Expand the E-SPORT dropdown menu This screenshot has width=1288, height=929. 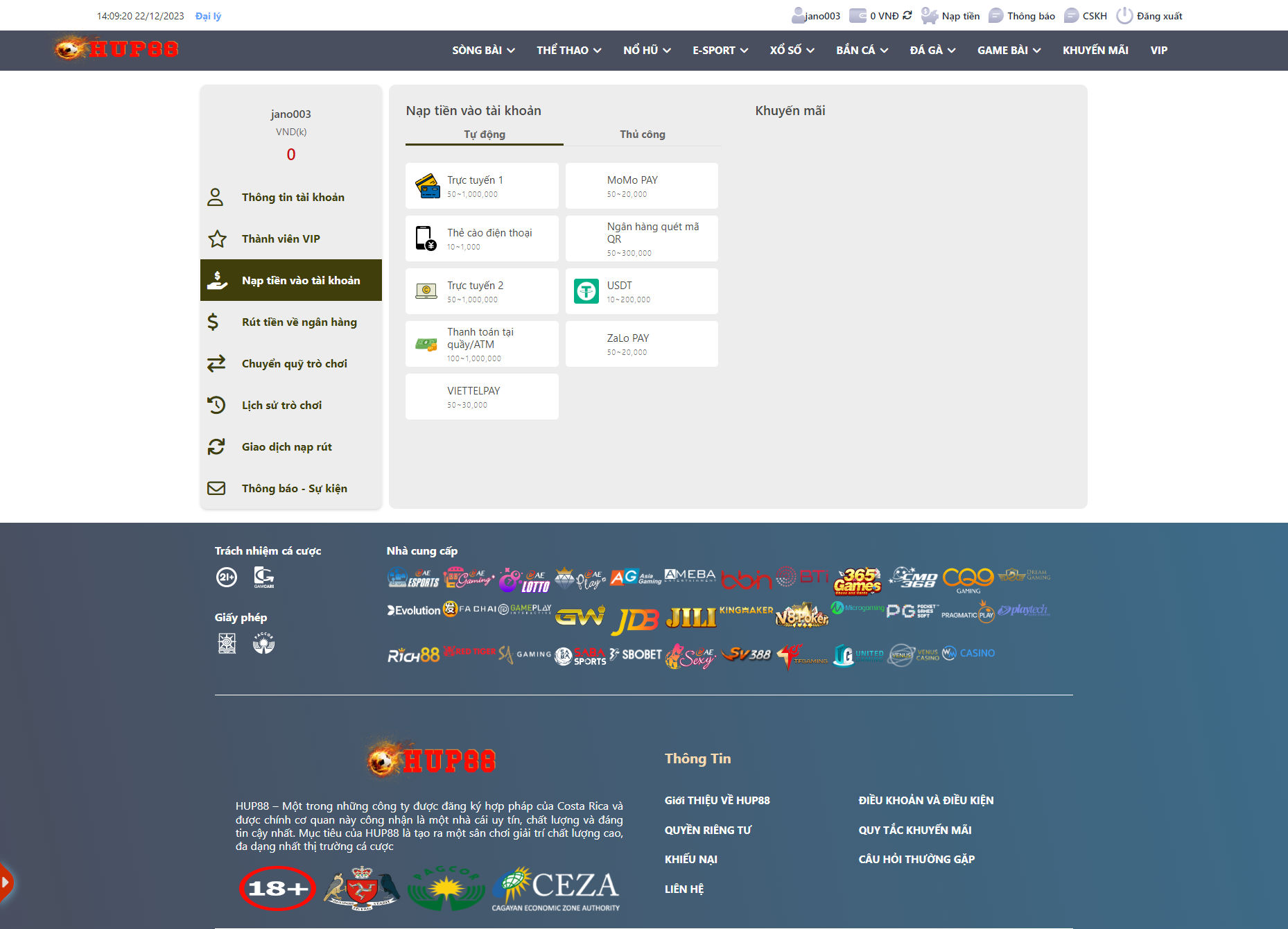tap(720, 50)
